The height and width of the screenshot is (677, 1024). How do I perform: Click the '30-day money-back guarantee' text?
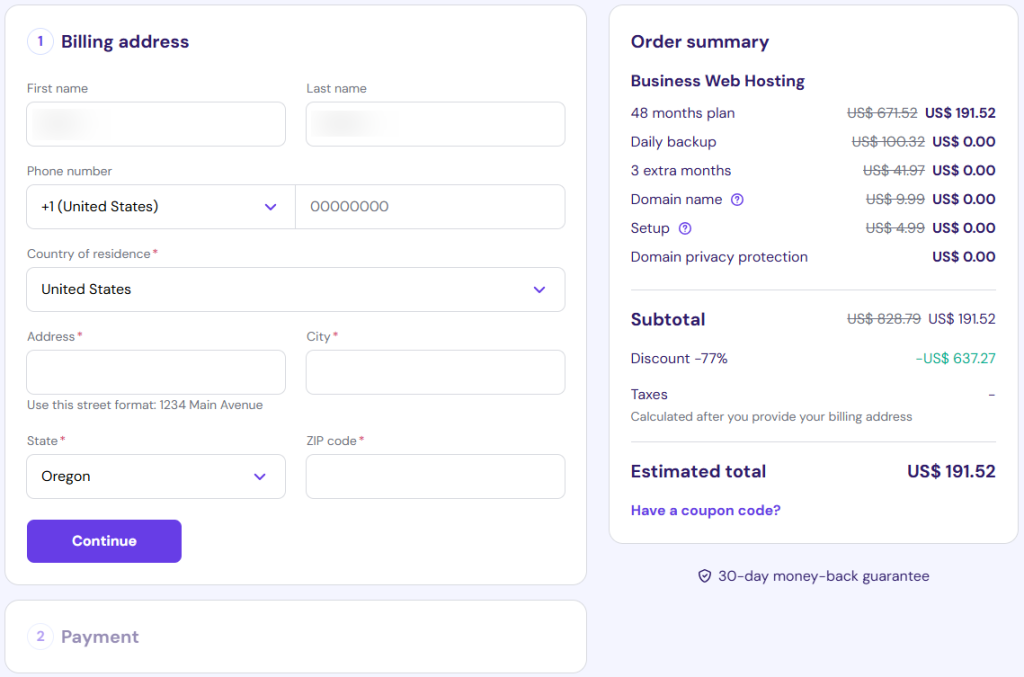point(824,576)
